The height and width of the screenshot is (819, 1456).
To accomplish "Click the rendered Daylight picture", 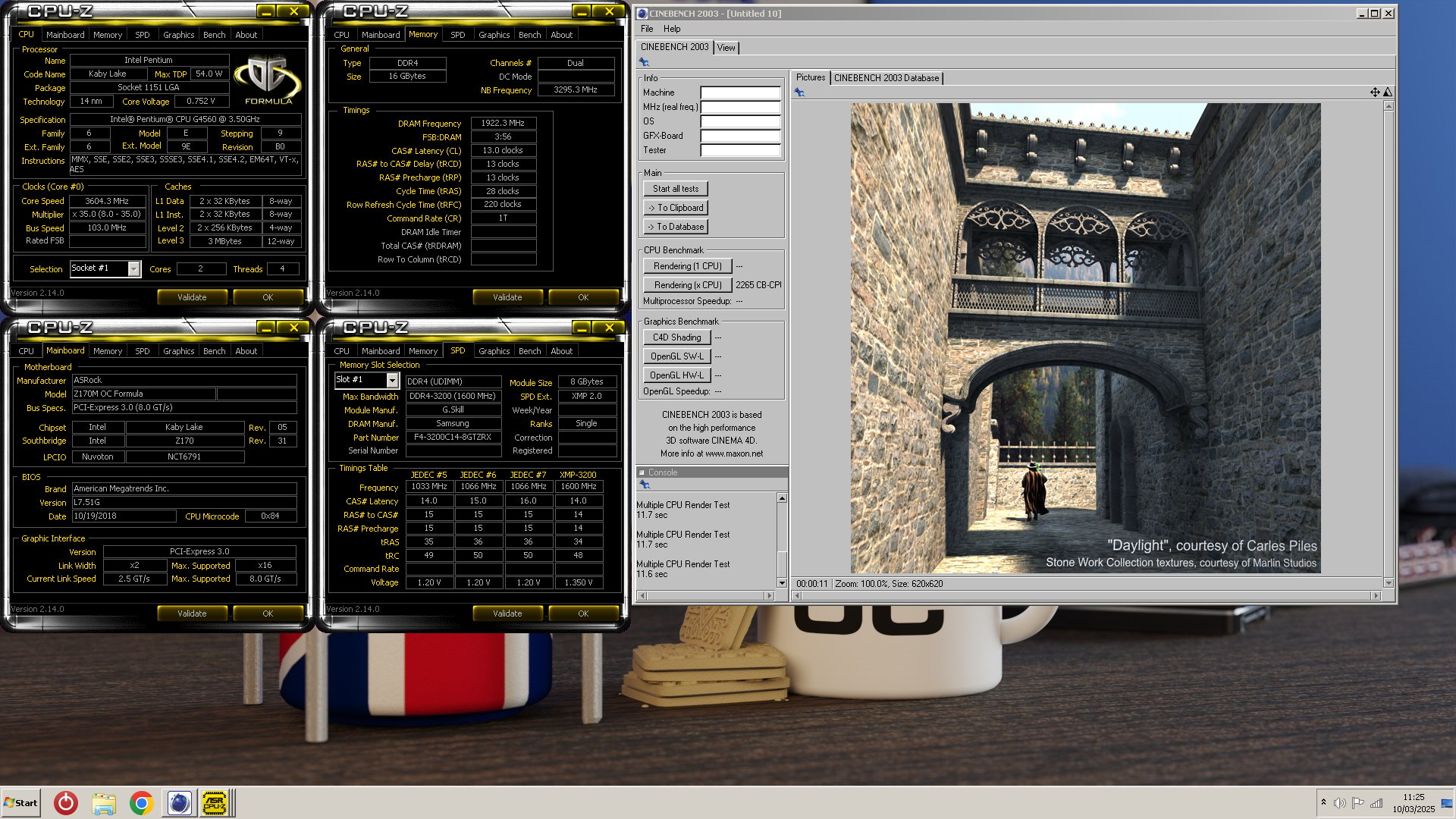I will tap(1085, 338).
